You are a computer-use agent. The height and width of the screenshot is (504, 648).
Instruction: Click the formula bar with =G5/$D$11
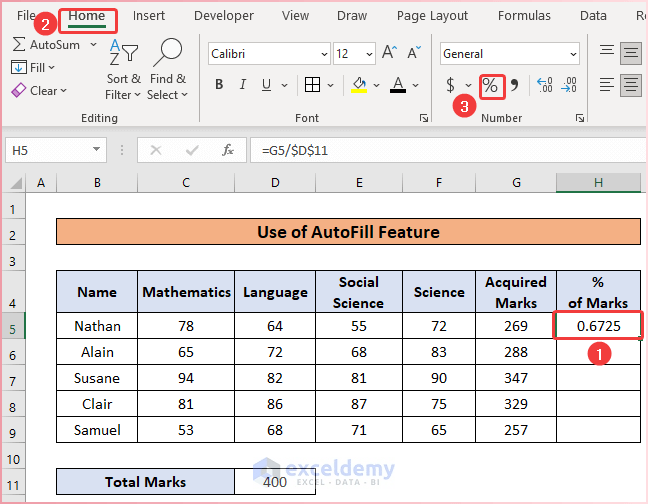pyautogui.click(x=448, y=150)
